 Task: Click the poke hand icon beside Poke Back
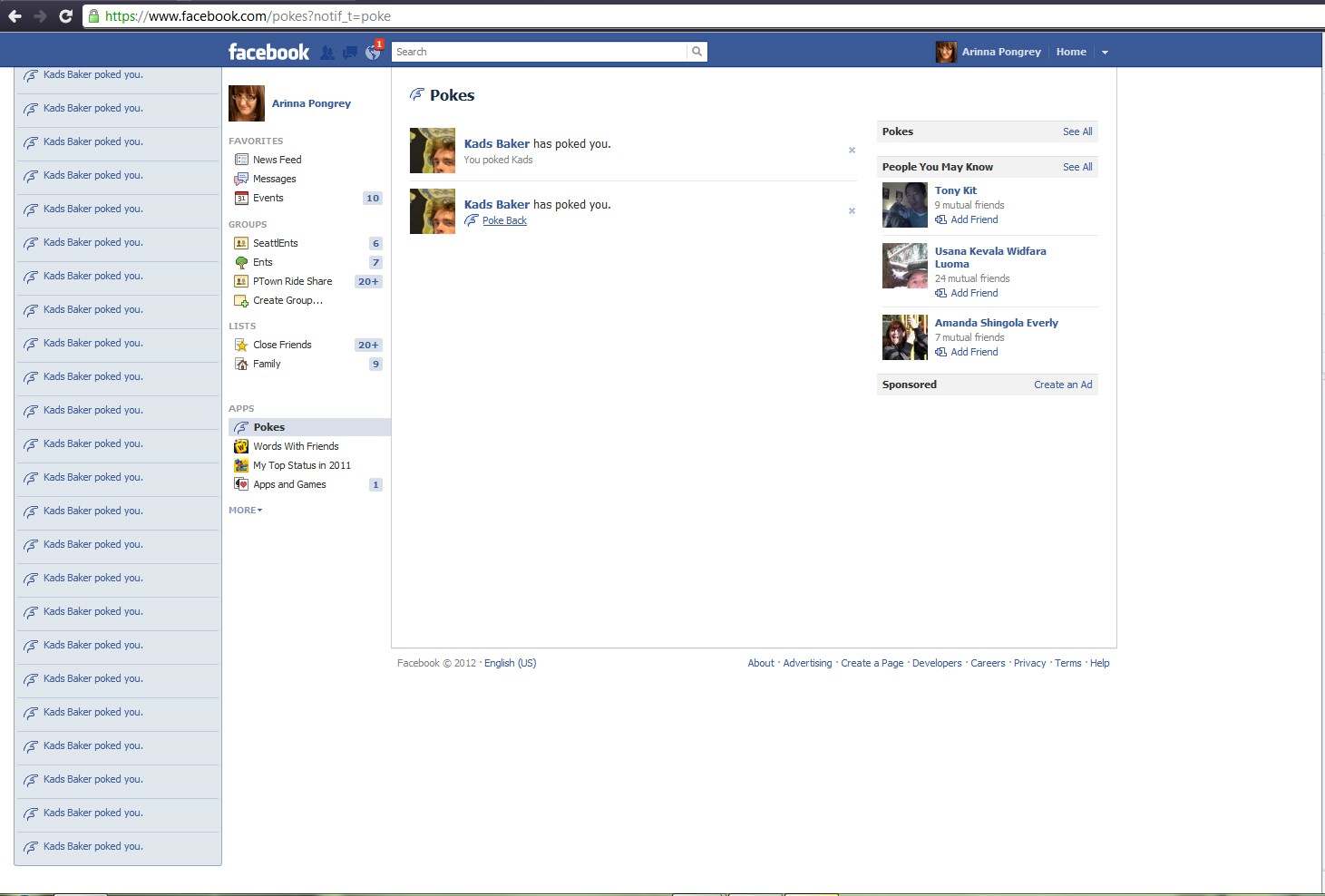(x=472, y=220)
